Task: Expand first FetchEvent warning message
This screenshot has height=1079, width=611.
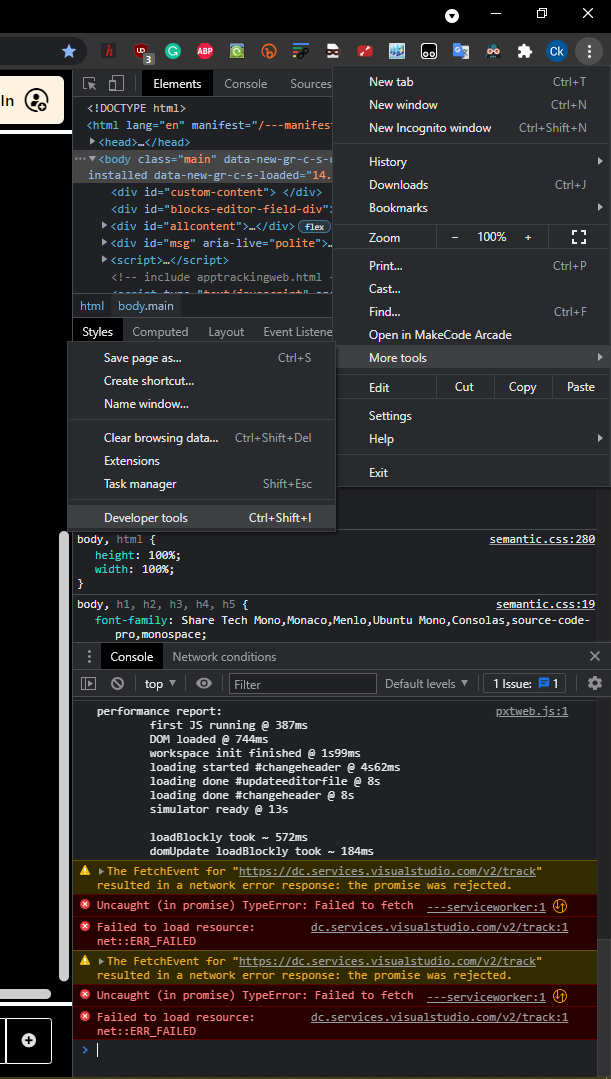Action: 102,871
